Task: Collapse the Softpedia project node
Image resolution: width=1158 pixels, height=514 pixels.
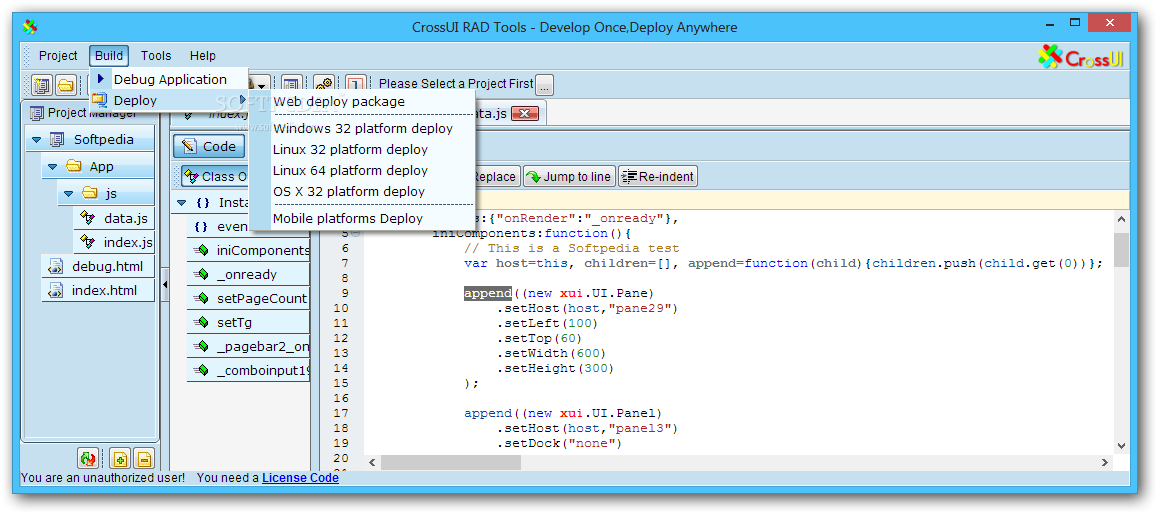Action: [x=35, y=140]
